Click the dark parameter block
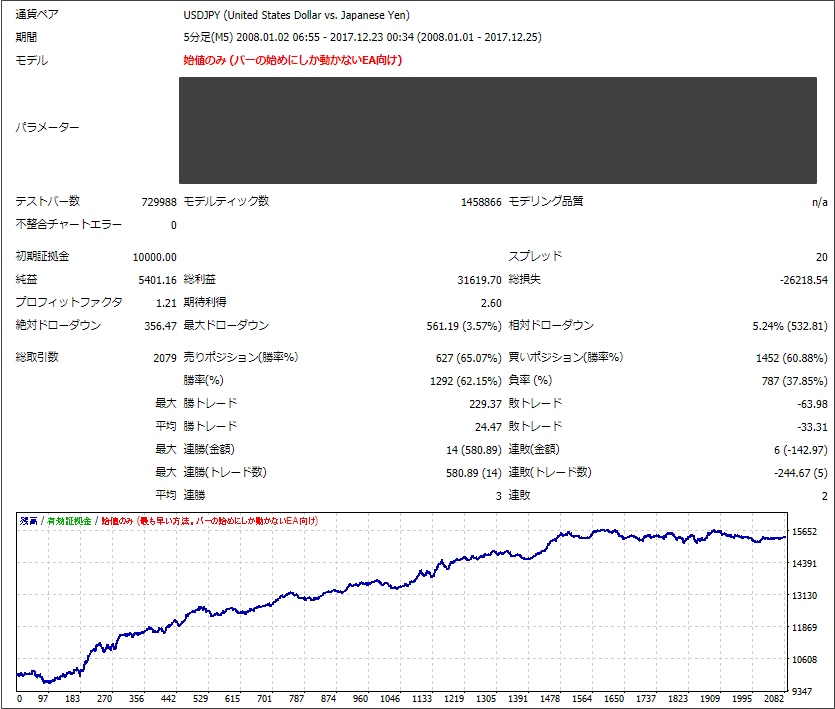Screen dimensions: 835x709 coord(497,131)
